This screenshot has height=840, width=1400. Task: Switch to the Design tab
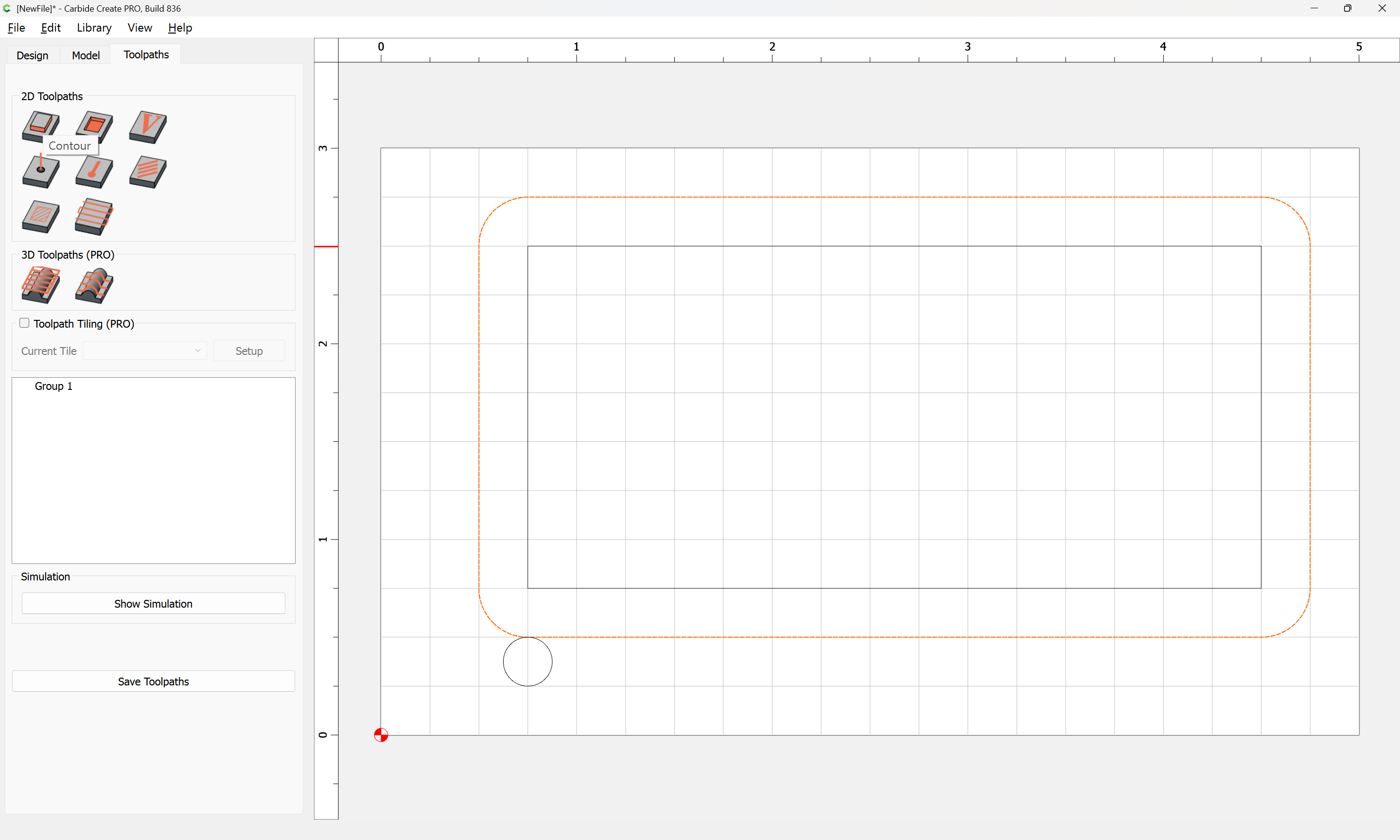point(32,55)
